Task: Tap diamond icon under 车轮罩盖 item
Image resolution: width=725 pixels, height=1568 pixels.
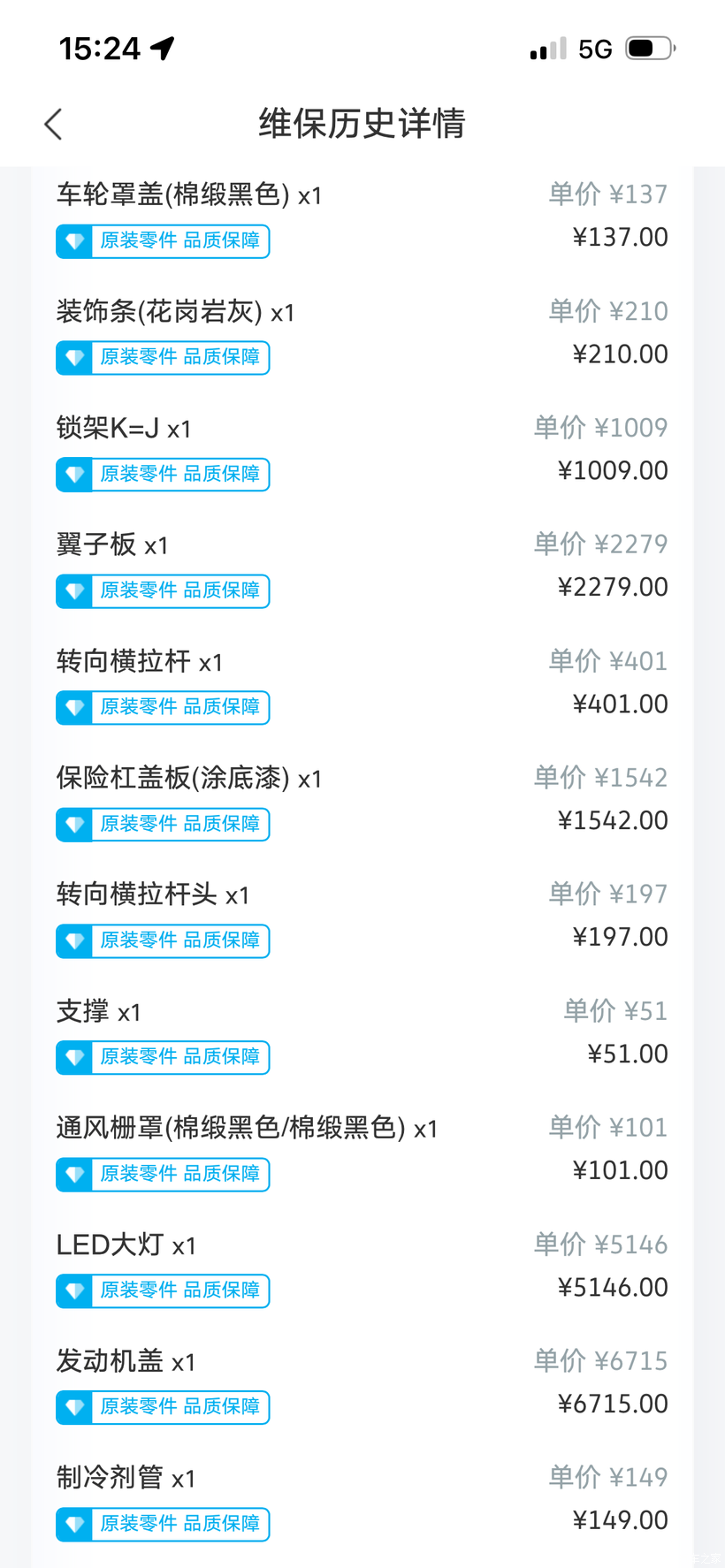Action: tap(74, 241)
